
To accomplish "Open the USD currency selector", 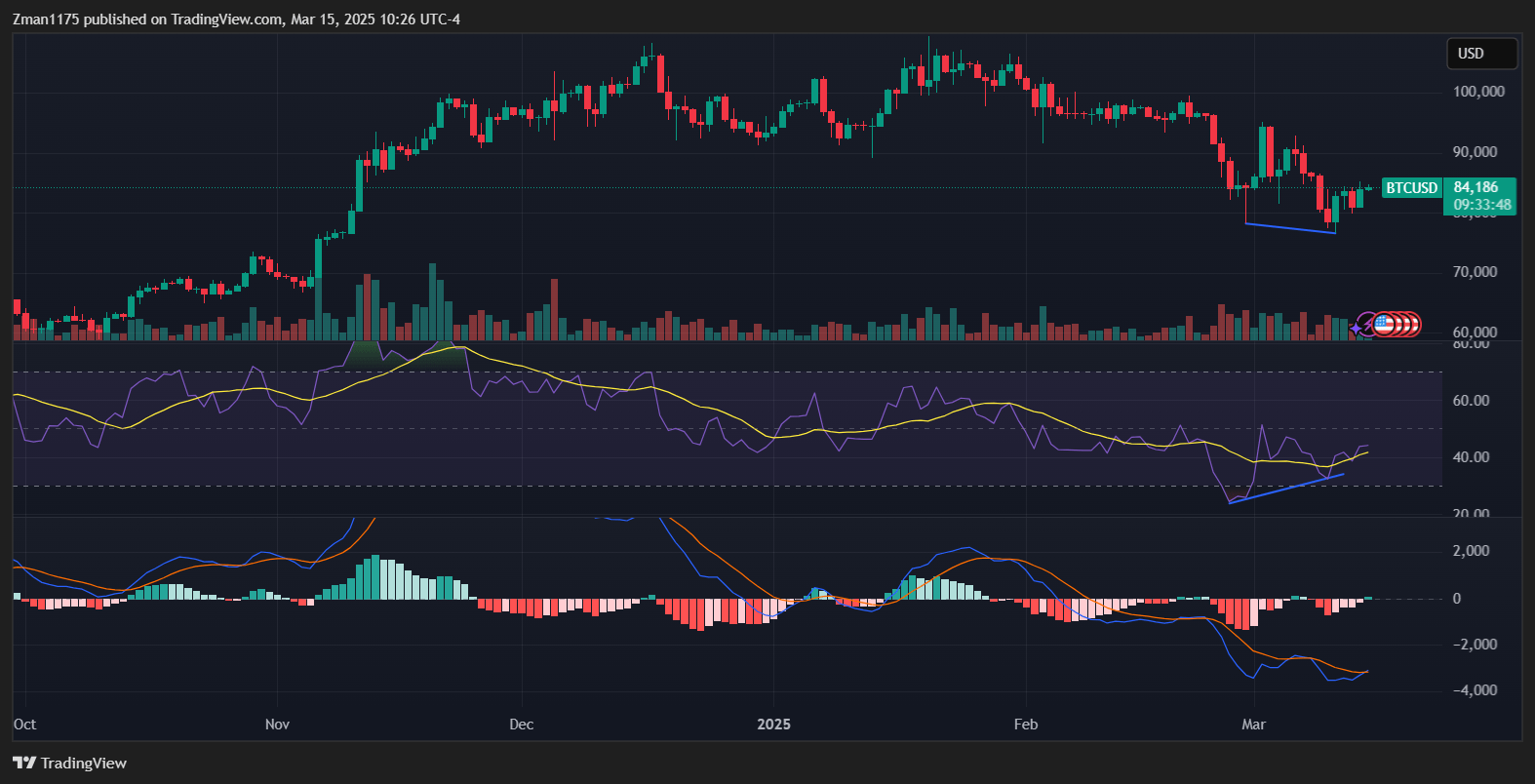I will [1481, 54].
